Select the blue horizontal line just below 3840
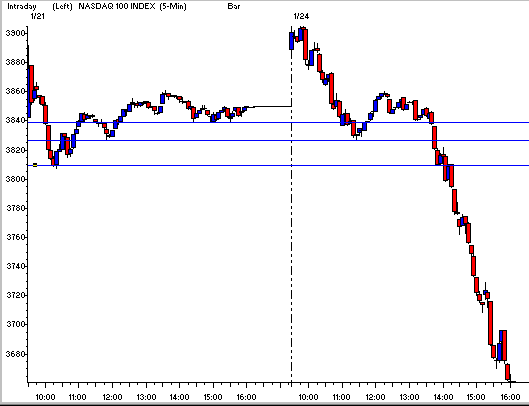Screen dimensions: 529x406 278,123
